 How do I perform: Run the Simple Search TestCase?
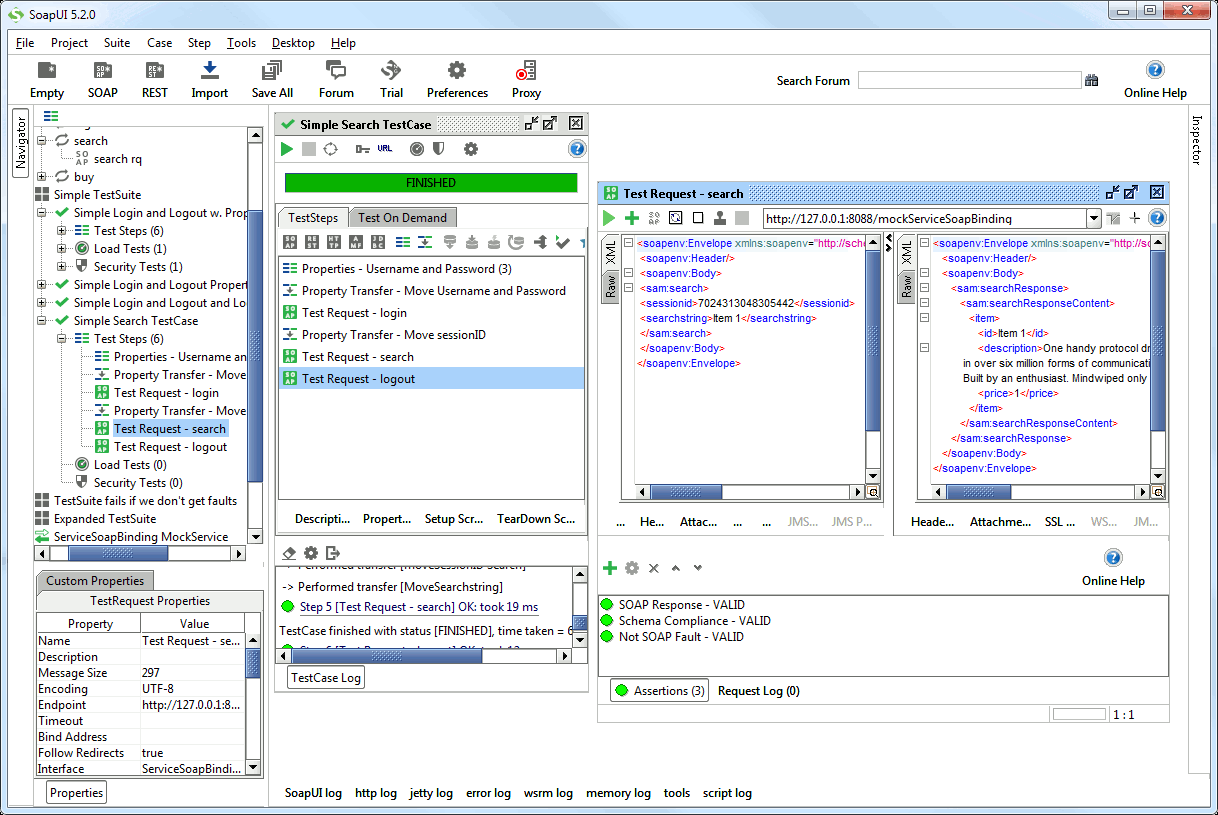pyautogui.click(x=287, y=149)
